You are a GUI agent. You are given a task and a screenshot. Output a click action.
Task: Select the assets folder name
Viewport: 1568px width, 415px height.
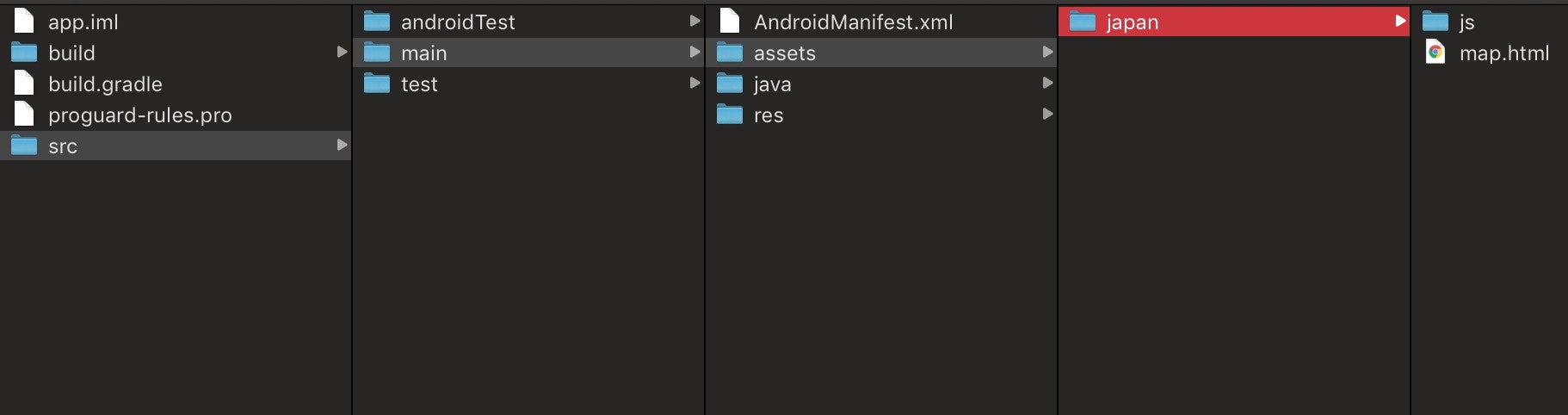[x=785, y=53]
